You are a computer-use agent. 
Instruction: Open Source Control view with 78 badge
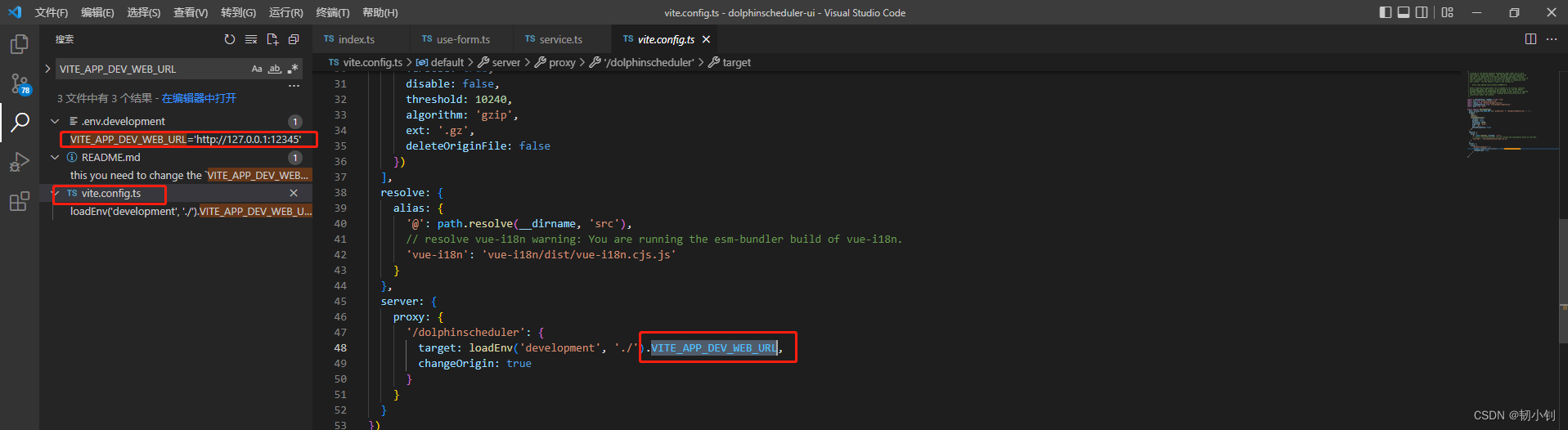click(20, 83)
